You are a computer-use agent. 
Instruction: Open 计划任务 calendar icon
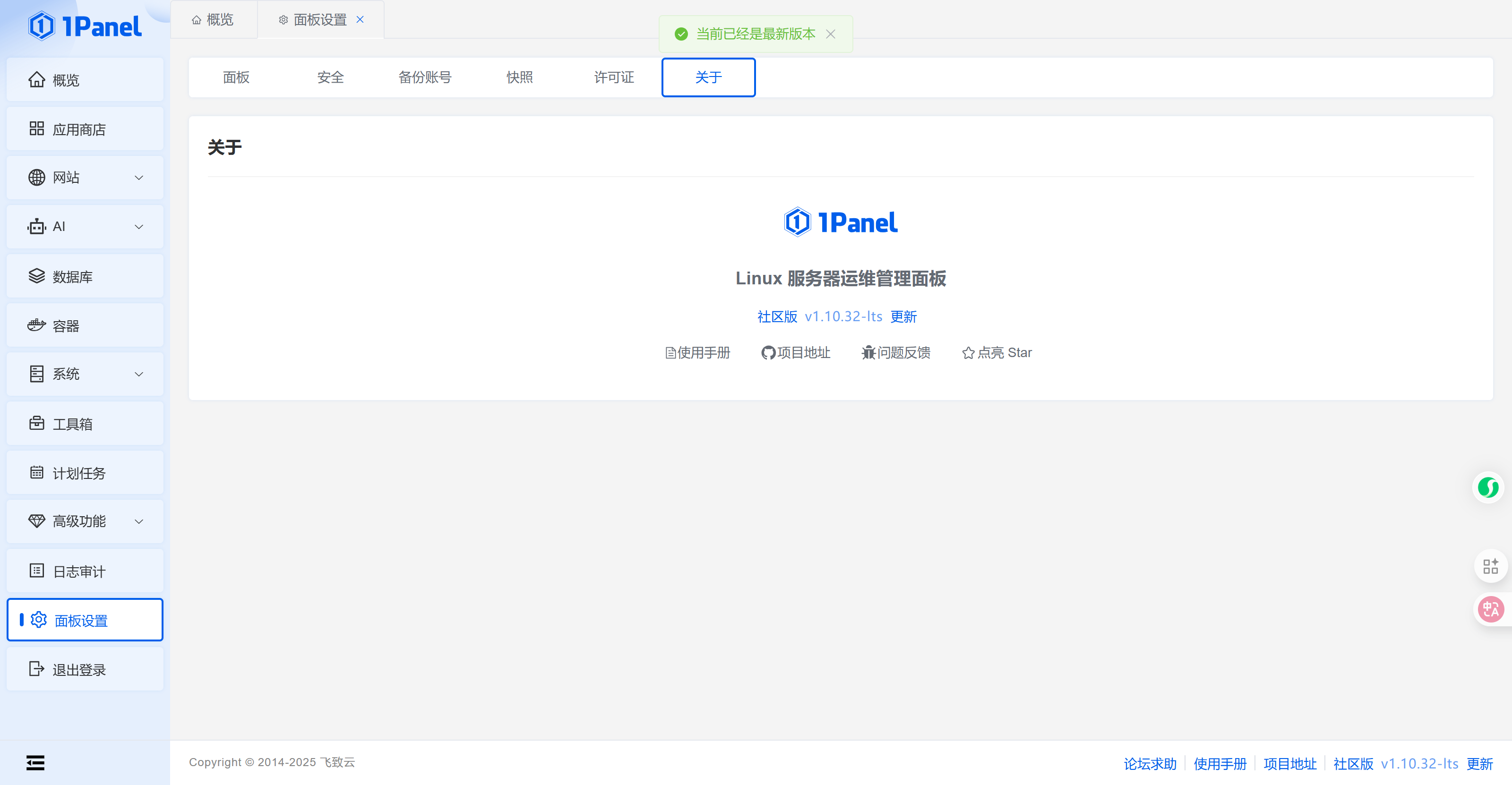(36, 472)
